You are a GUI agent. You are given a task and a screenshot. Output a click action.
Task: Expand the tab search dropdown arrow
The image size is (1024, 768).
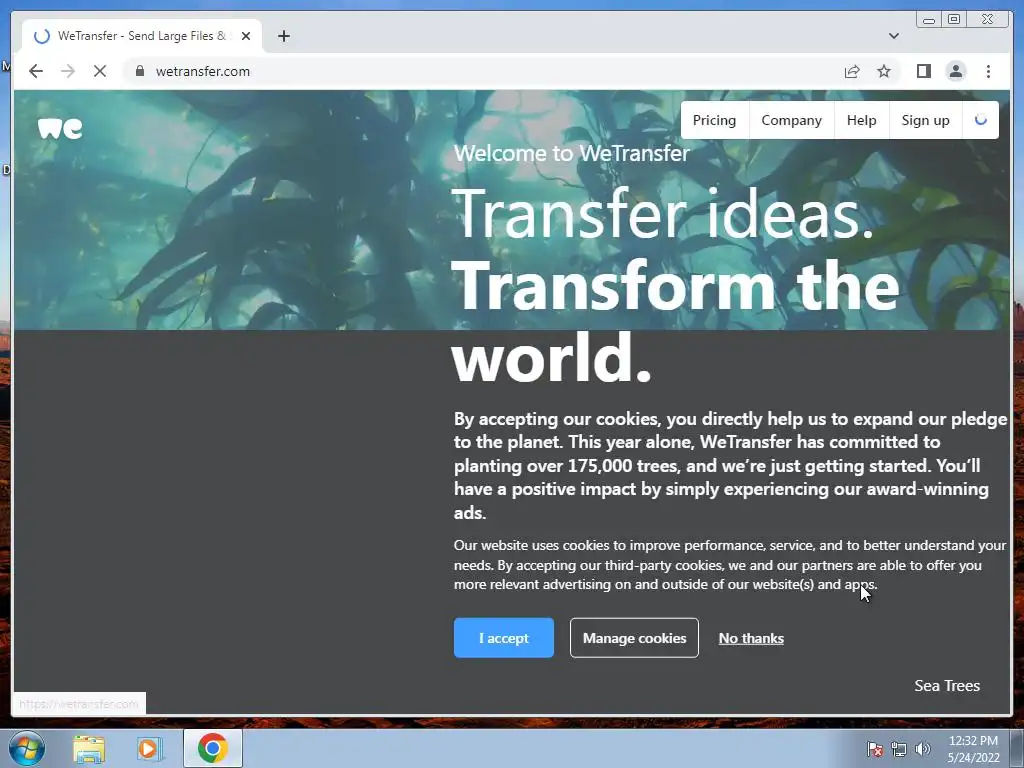893,36
